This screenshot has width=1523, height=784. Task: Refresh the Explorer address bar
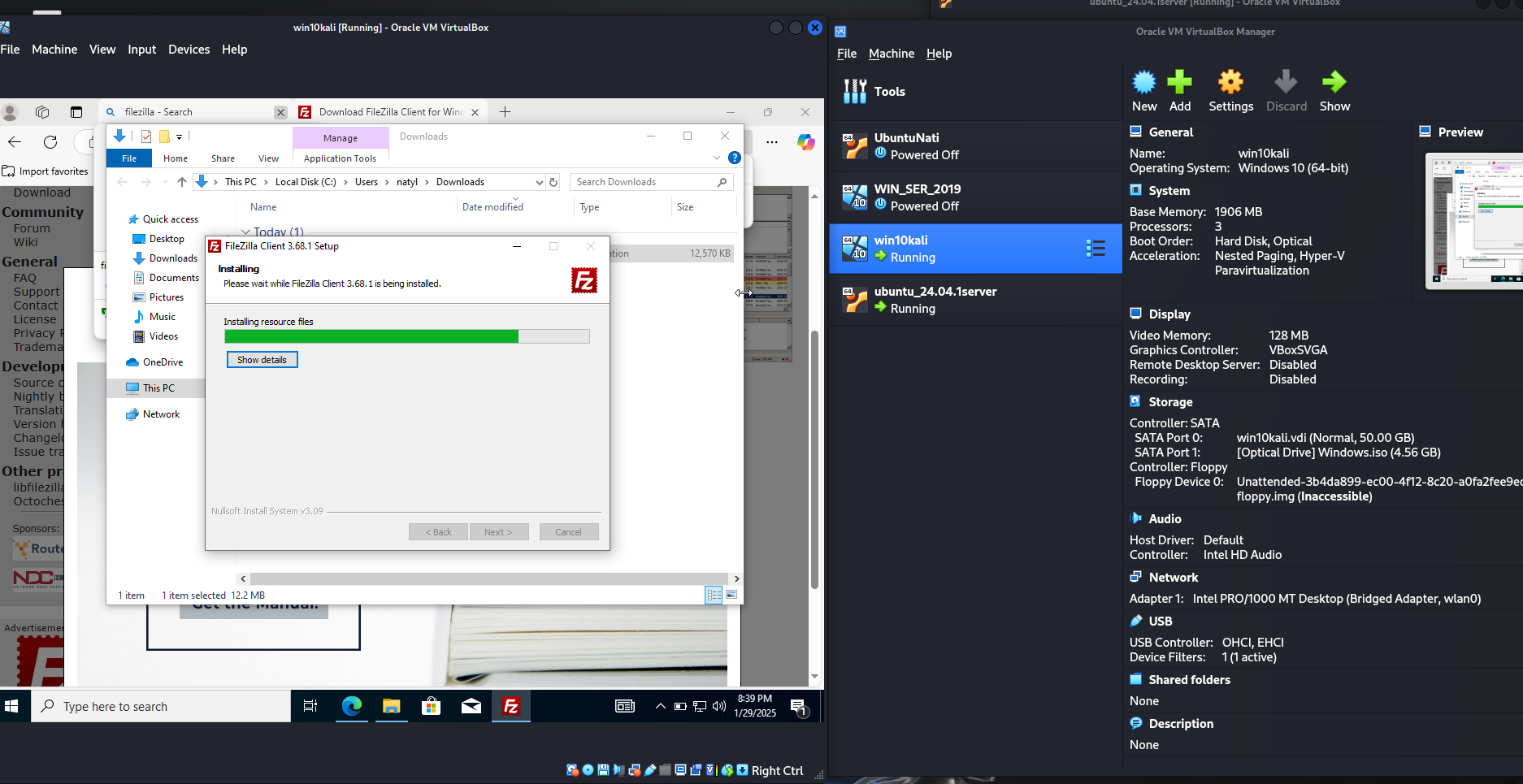click(x=553, y=182)
